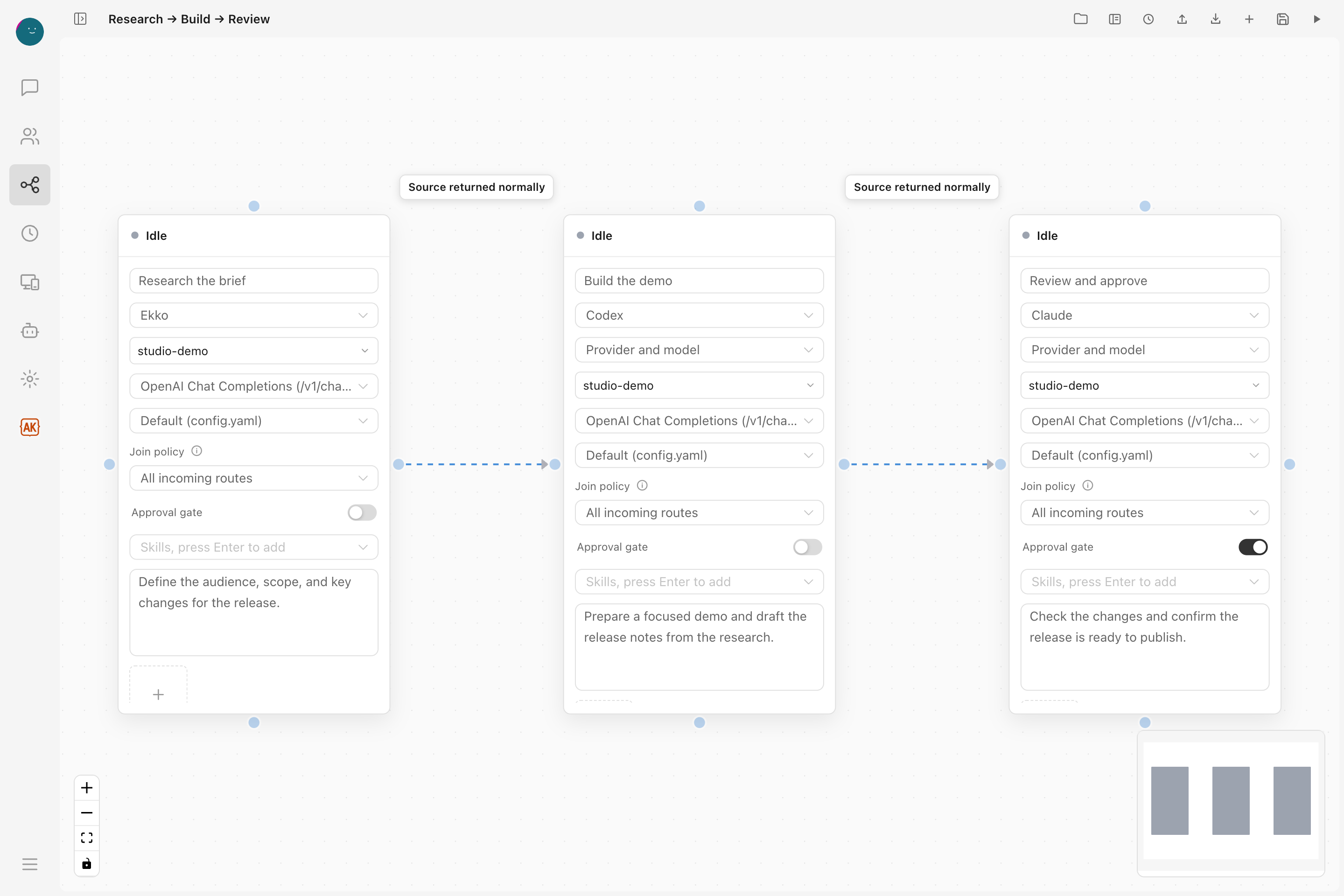Image resolution: width=1344 pixels, height=896 pixels.
Task: Click the orange AK sidebar icon
Action: click(x=30, y=427)
